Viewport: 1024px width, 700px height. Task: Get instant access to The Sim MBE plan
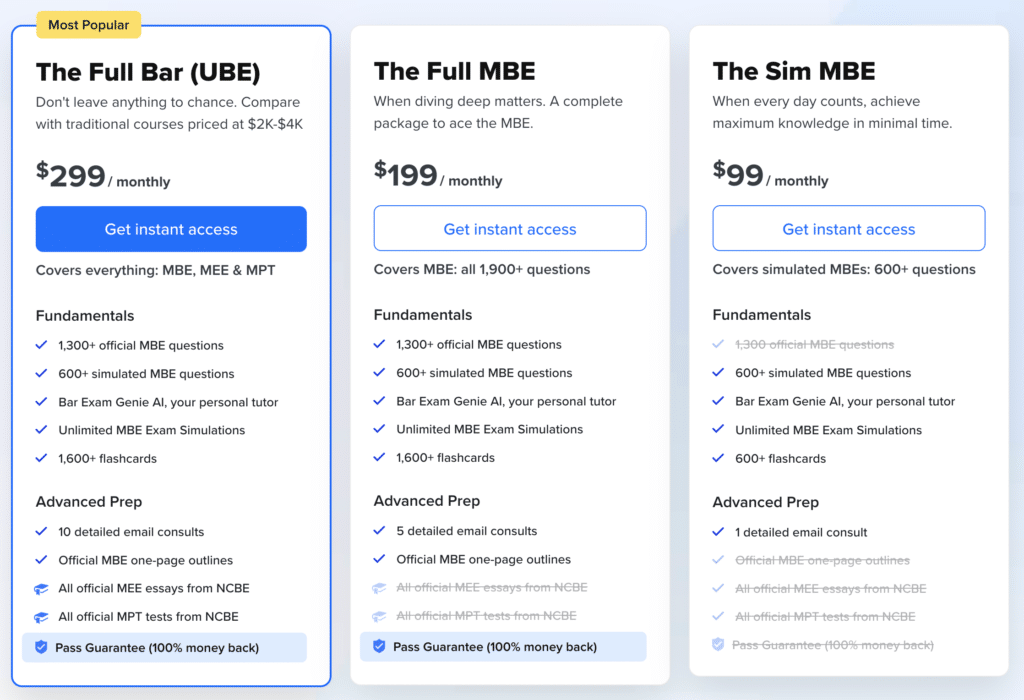point(848,229)
